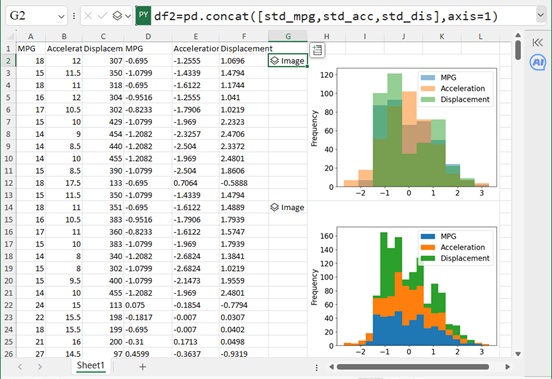The width and height of the screenshot is (552, 379).
Task: Select the Image cell in G2
Action: [288, 61]
